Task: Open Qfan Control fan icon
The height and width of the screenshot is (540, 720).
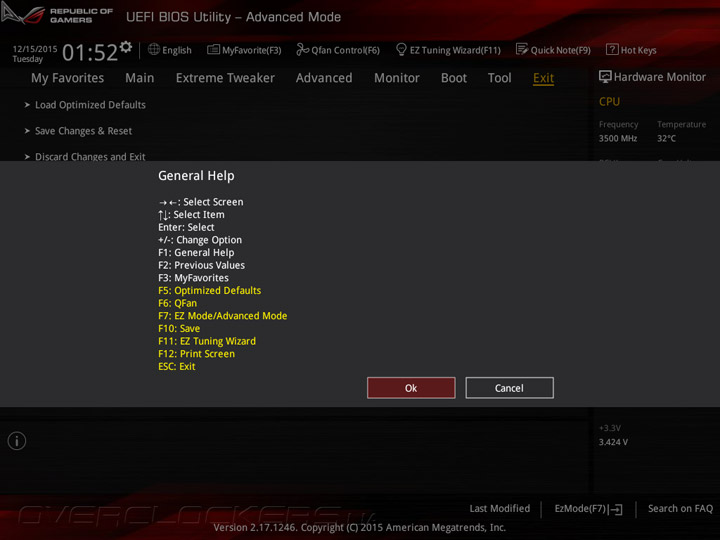Action: [x=302, y=49]
